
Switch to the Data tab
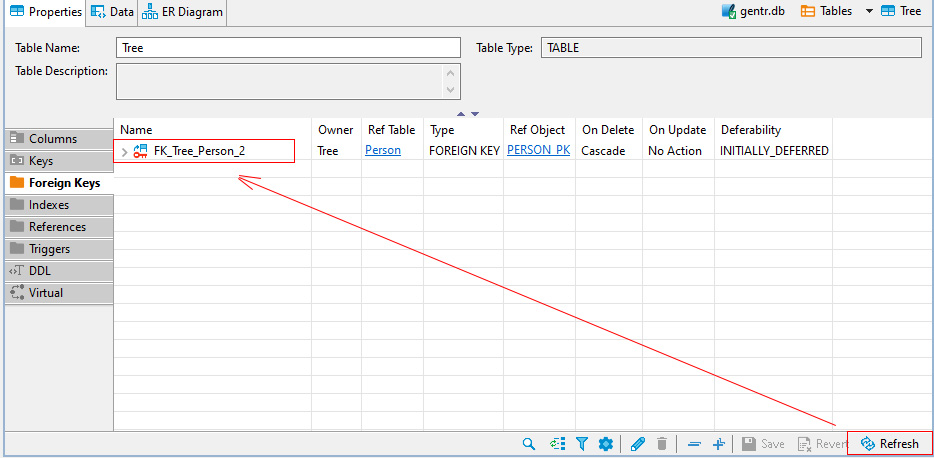tap(112, 12)
